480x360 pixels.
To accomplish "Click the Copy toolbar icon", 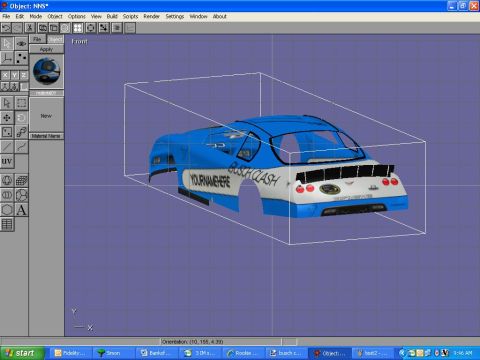I will tap(42, 28).
